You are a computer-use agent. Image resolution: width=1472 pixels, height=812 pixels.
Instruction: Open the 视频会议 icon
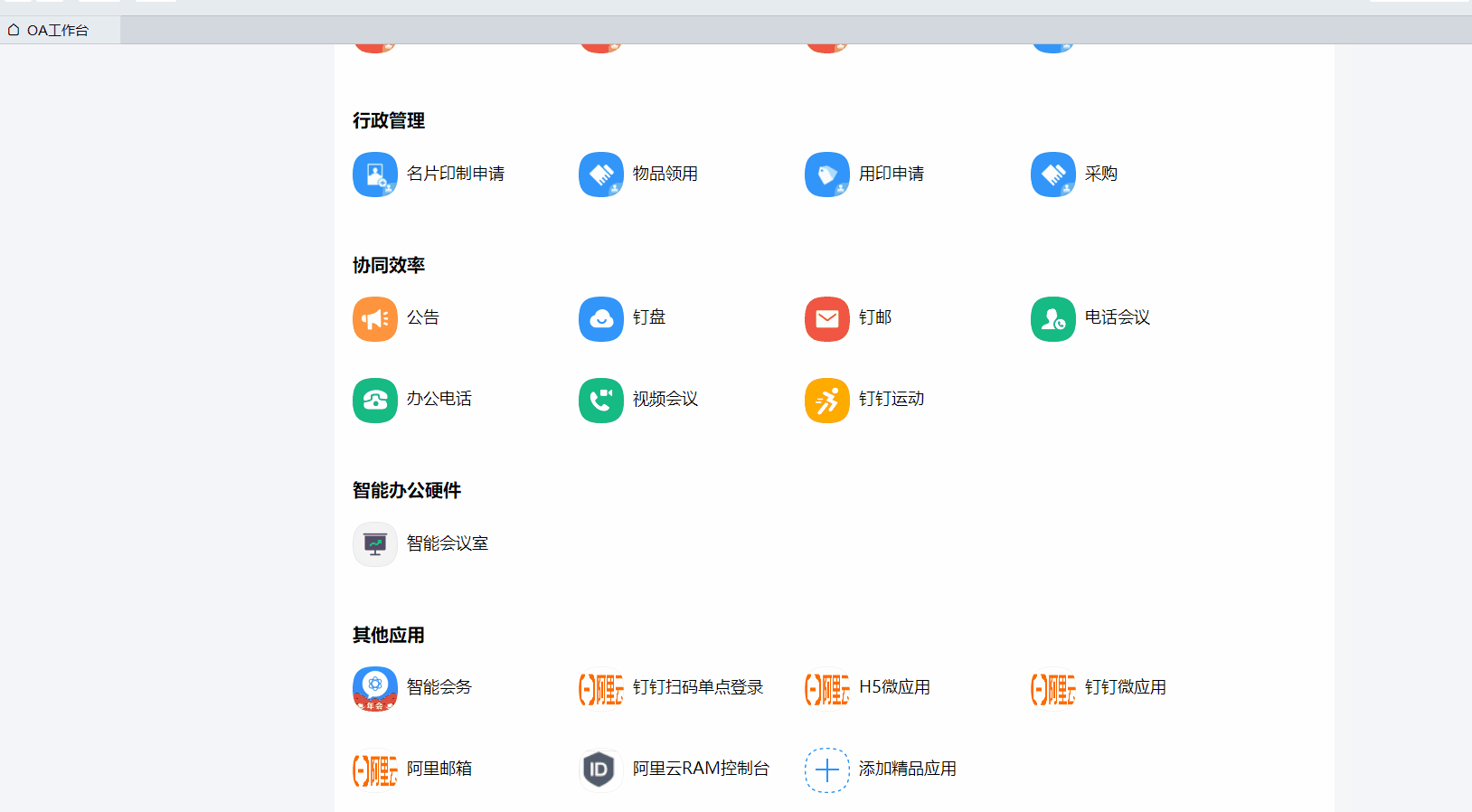[601, 401]
